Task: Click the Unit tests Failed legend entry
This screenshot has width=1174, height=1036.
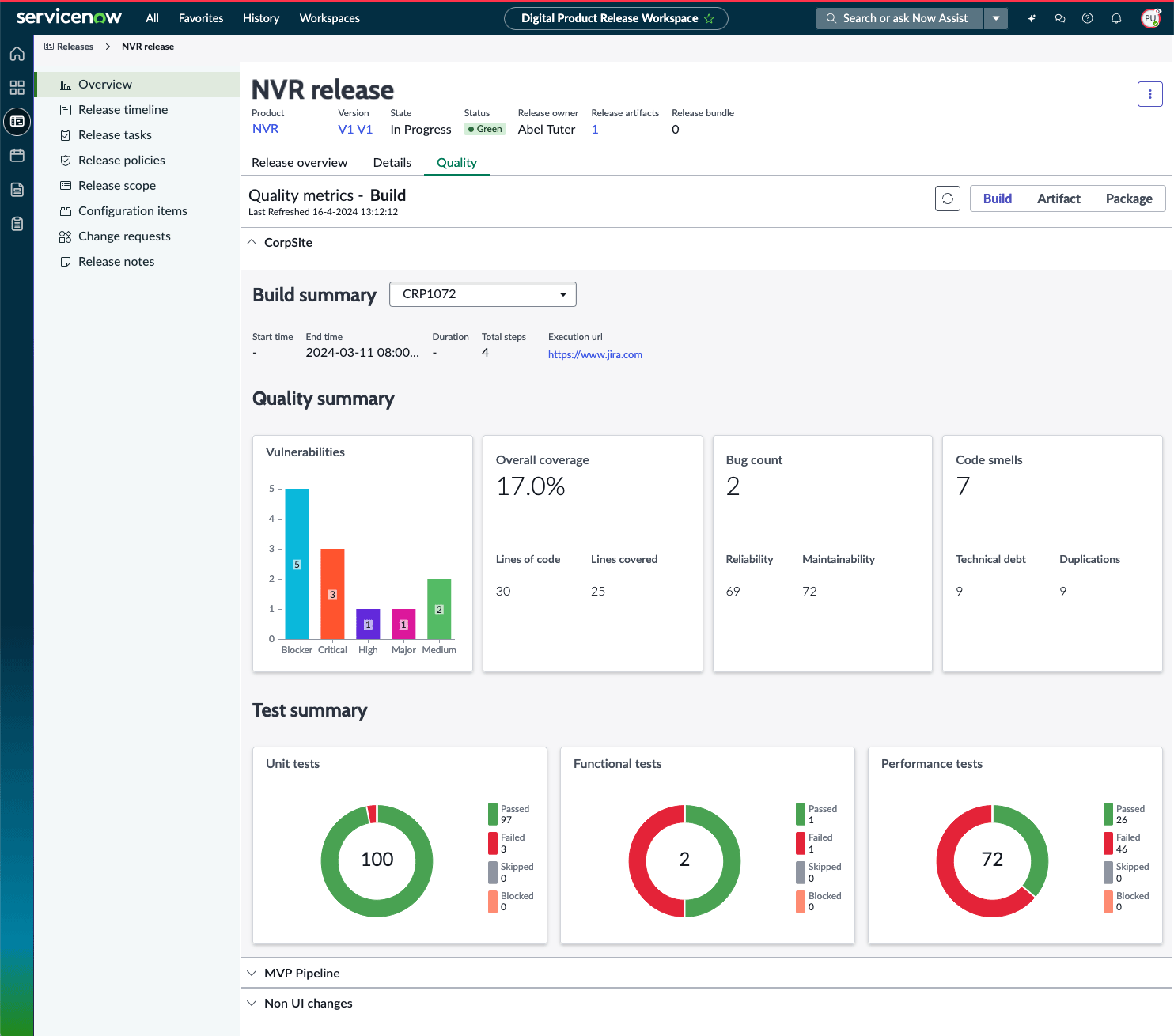Action: (507, 843)
